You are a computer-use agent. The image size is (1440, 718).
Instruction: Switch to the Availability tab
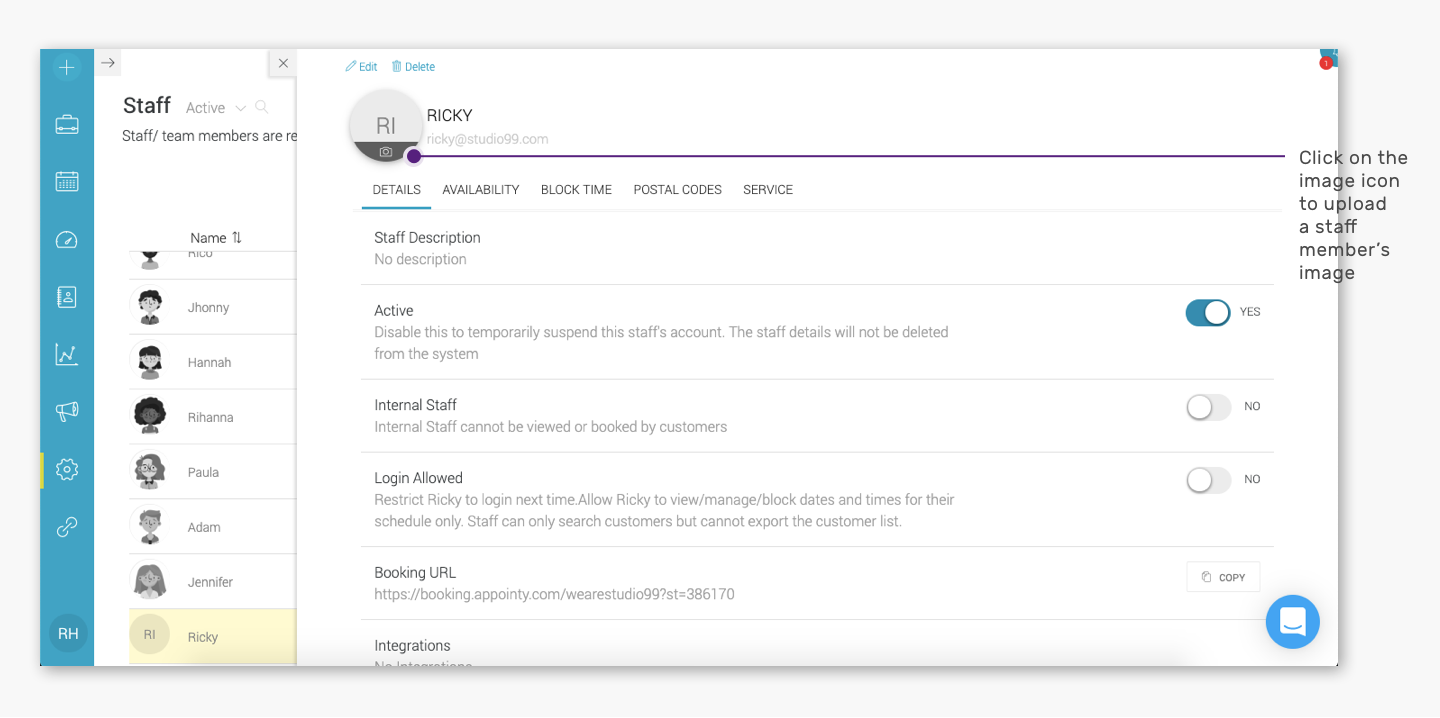(481, 190)
